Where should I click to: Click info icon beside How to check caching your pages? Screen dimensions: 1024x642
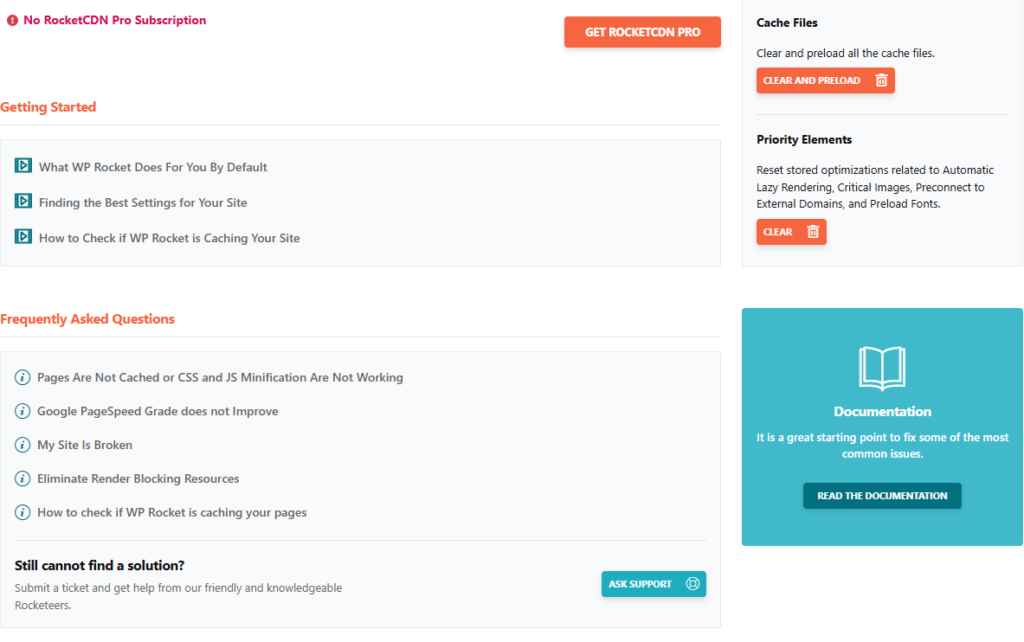pos(22,513)
